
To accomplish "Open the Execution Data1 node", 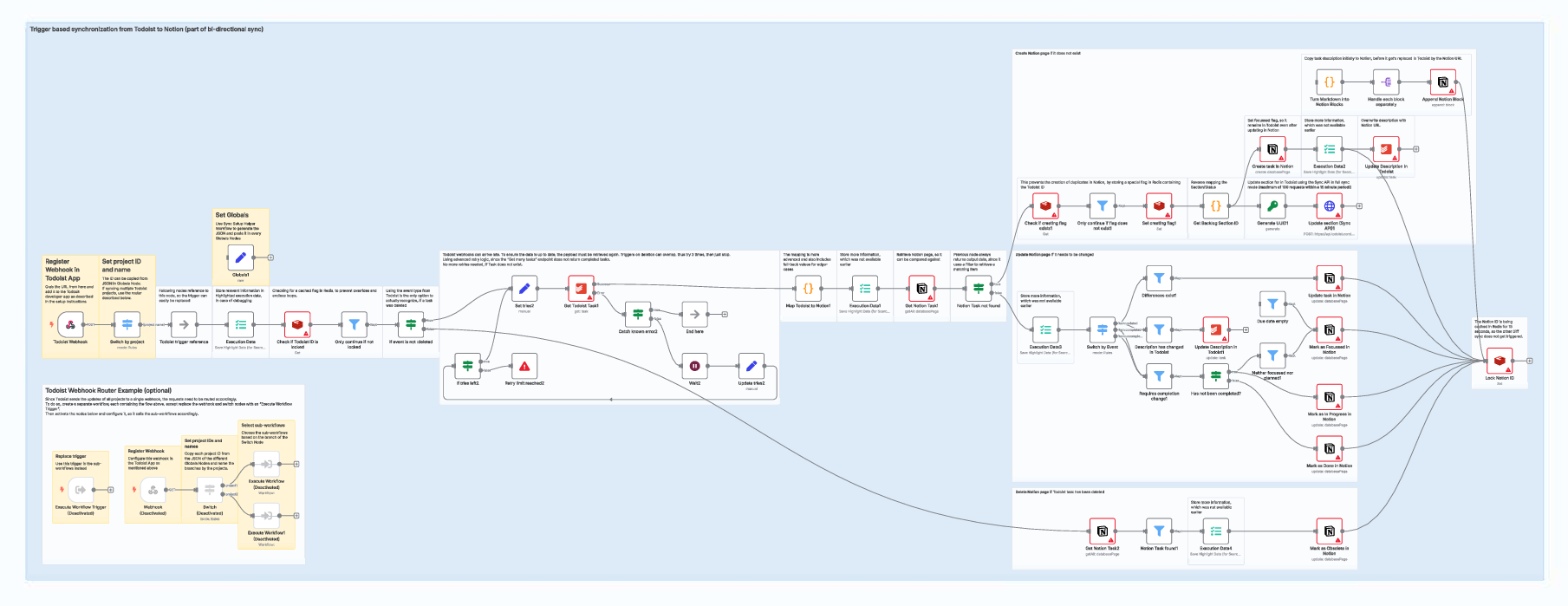I will click(x=865, y=289).
